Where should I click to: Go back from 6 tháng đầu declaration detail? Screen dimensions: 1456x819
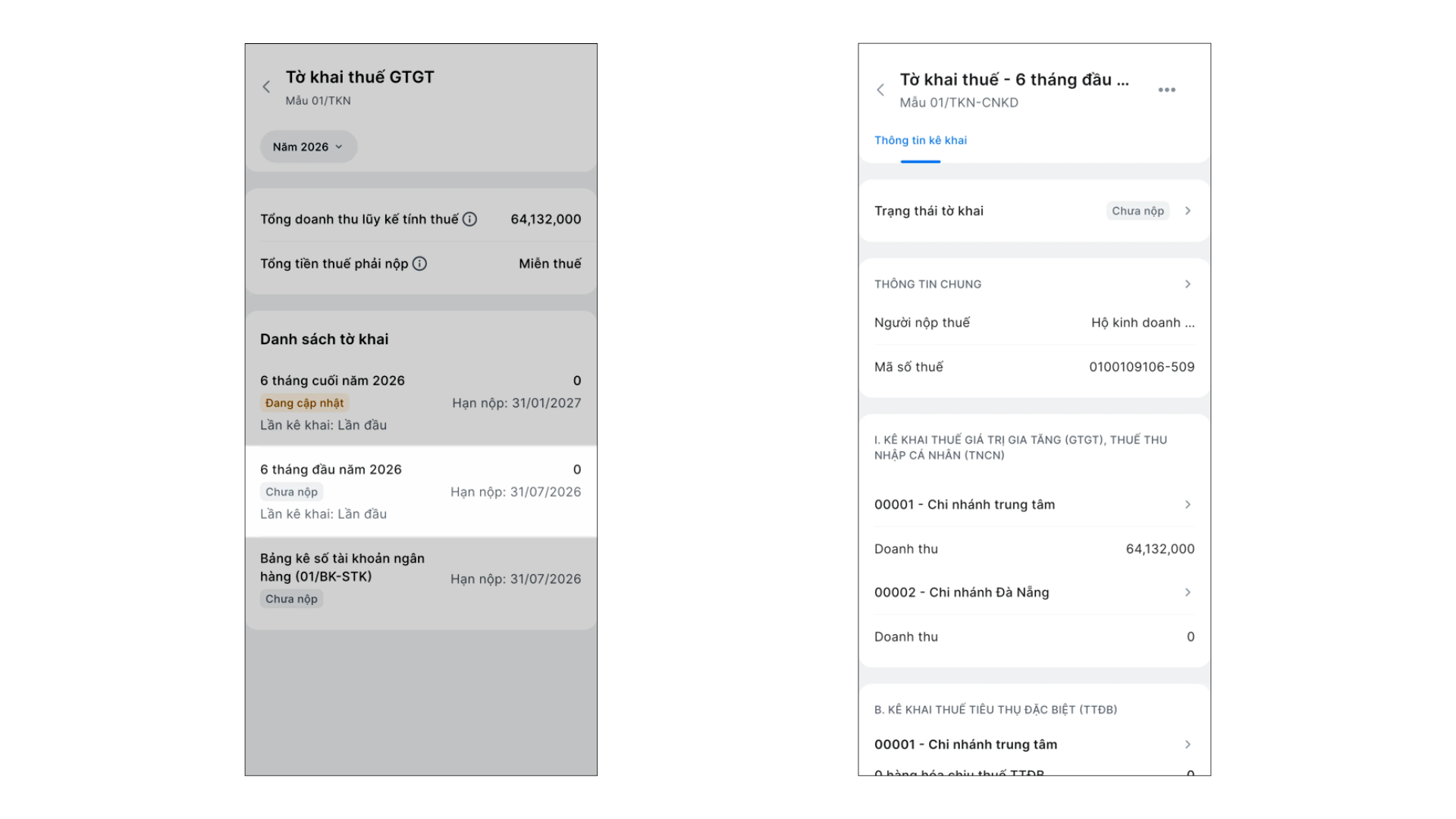point(880,90)
